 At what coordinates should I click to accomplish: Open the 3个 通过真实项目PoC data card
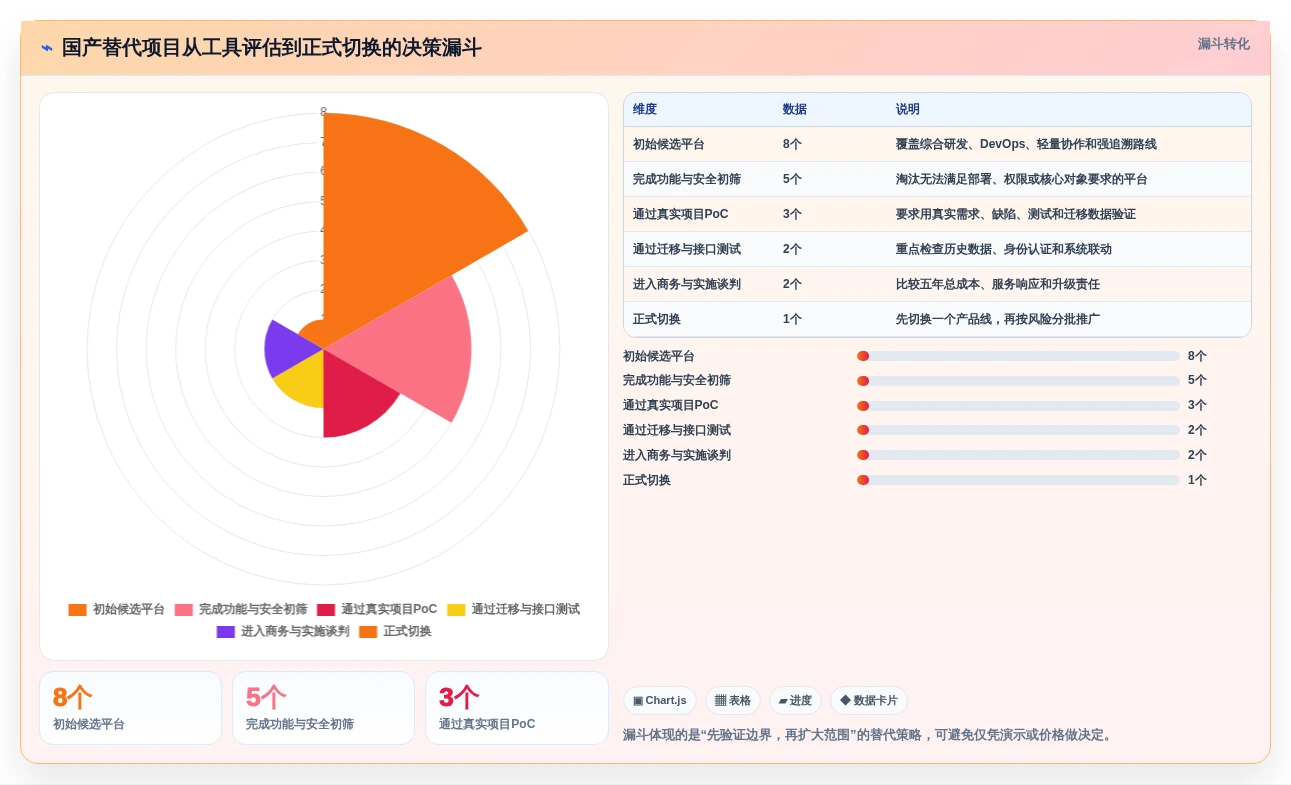point(517,708)
